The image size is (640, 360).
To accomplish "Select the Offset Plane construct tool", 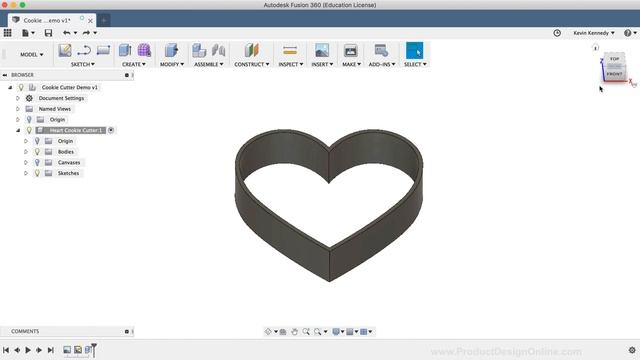I will [x=251, y=51].
